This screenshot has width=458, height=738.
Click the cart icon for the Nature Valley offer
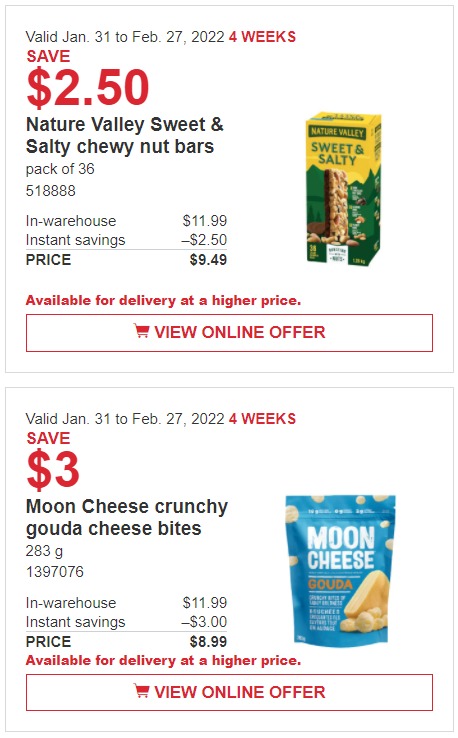point(141,331)
